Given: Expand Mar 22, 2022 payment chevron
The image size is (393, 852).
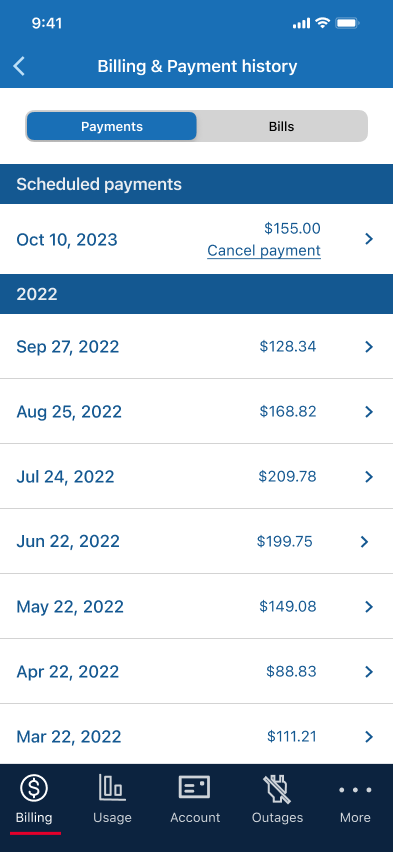Looking at the screenshot, I should pyautogui.click(x=369, y=736).
